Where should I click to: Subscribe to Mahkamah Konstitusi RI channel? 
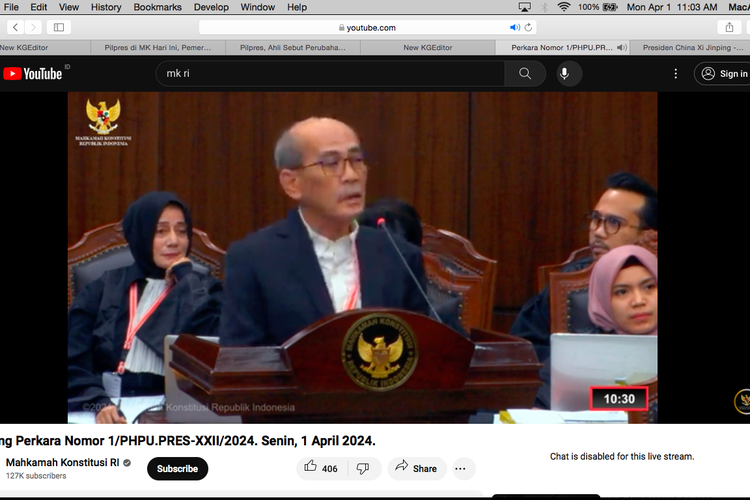click(x=177, y=468)
